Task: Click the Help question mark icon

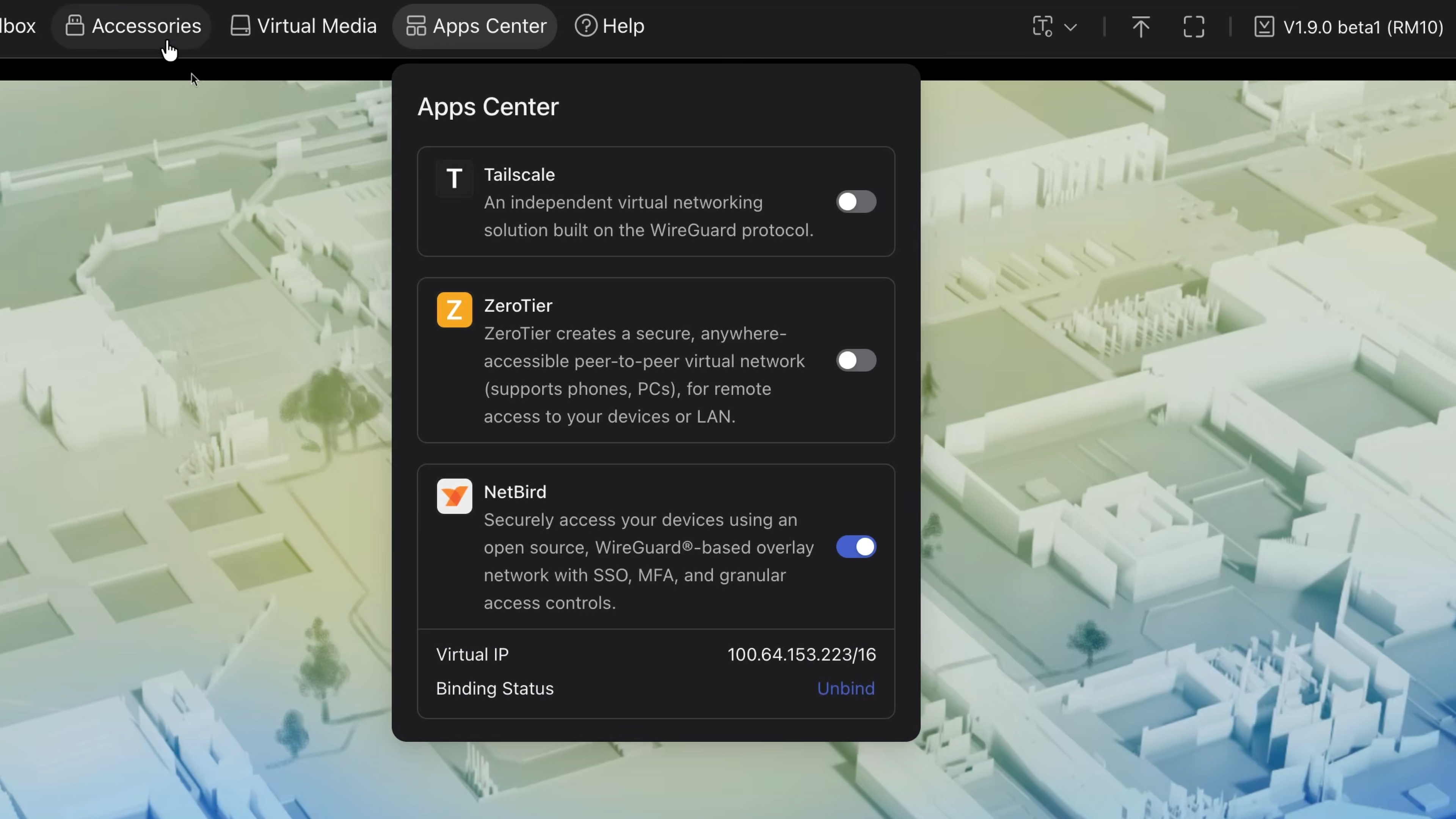Action: point(585,26)
